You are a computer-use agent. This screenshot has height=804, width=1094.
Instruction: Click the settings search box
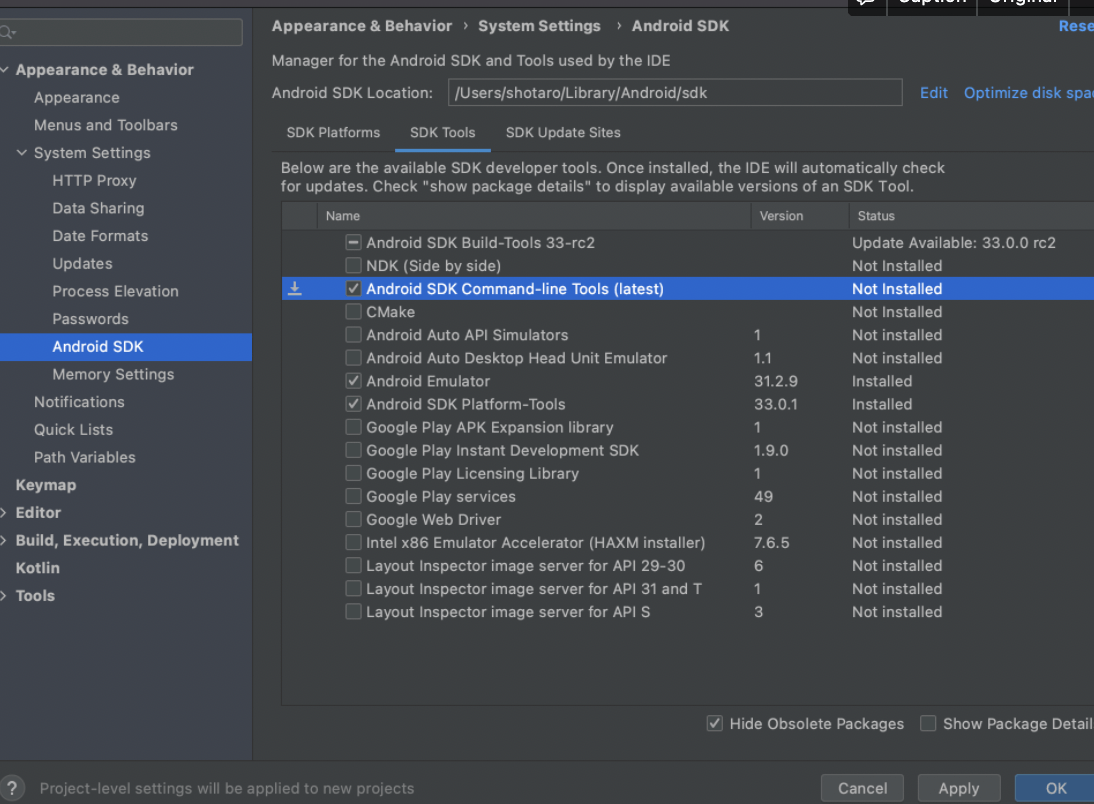point(121,32)
